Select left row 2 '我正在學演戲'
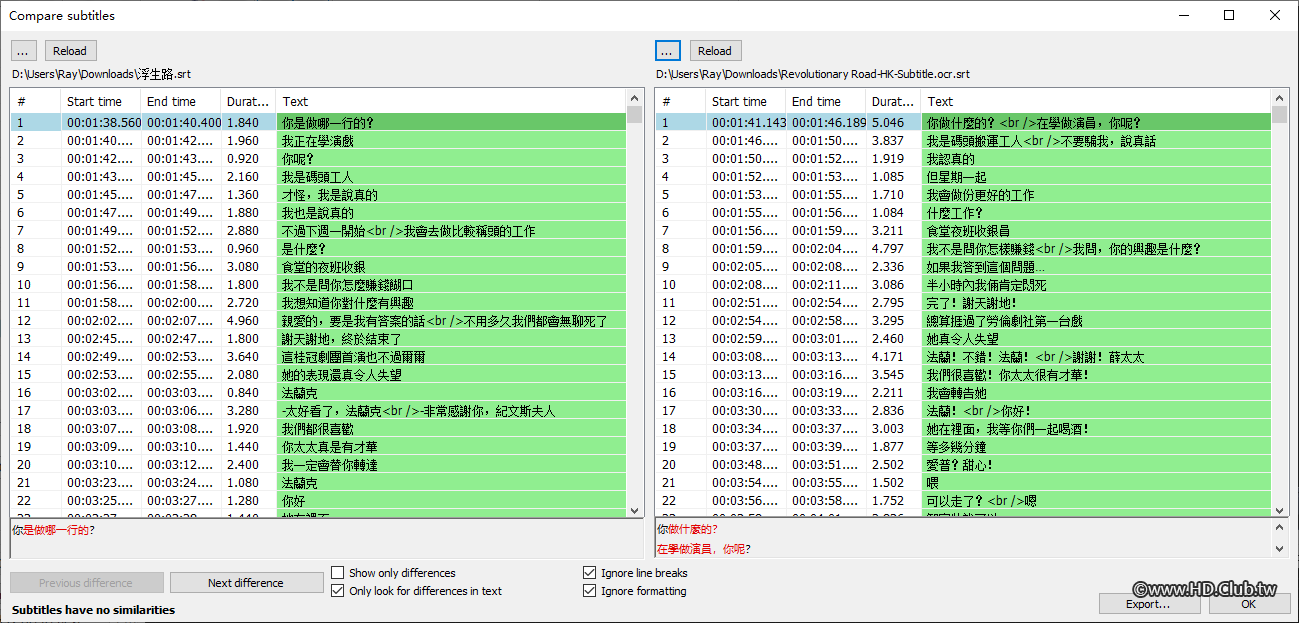 [x=318, y=141]
